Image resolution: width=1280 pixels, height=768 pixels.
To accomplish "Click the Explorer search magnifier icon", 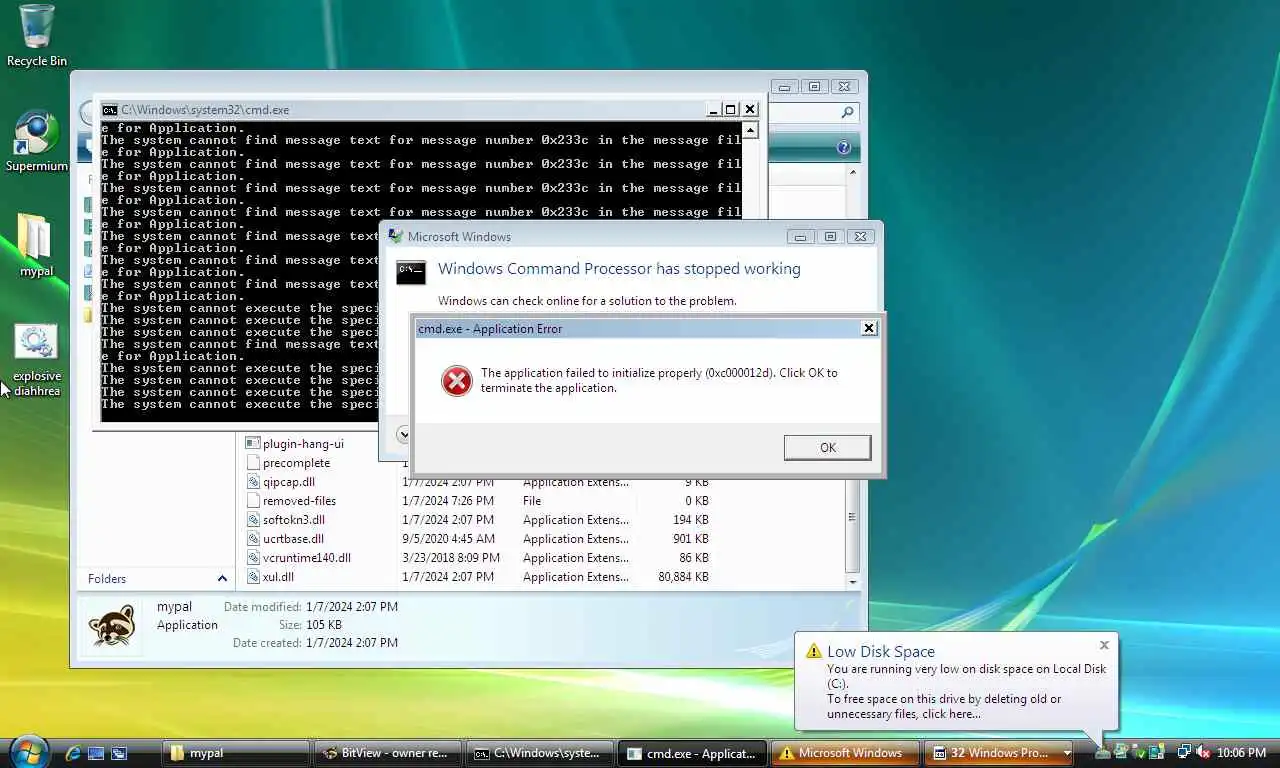I will [847, 113].
